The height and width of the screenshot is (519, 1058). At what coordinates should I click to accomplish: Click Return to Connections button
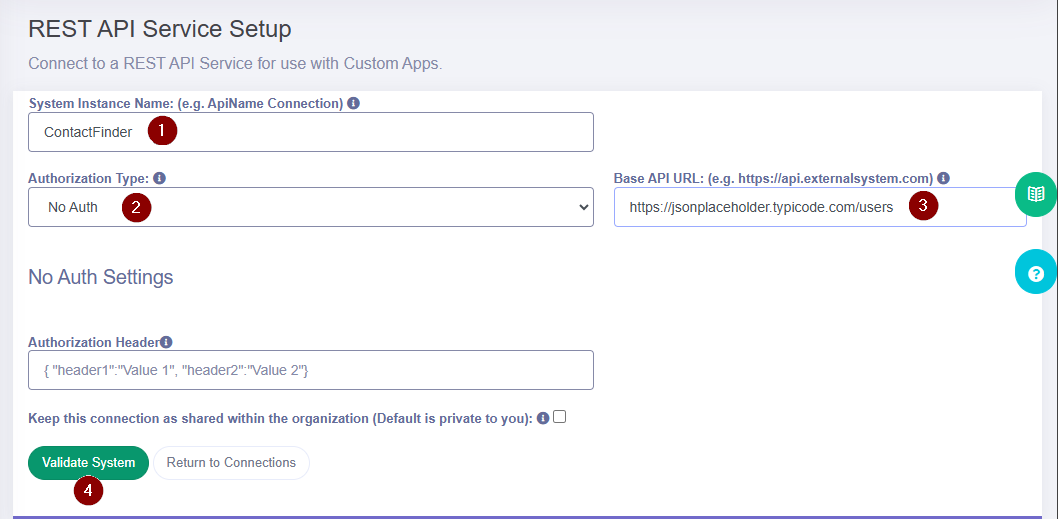tap(231, 463)
